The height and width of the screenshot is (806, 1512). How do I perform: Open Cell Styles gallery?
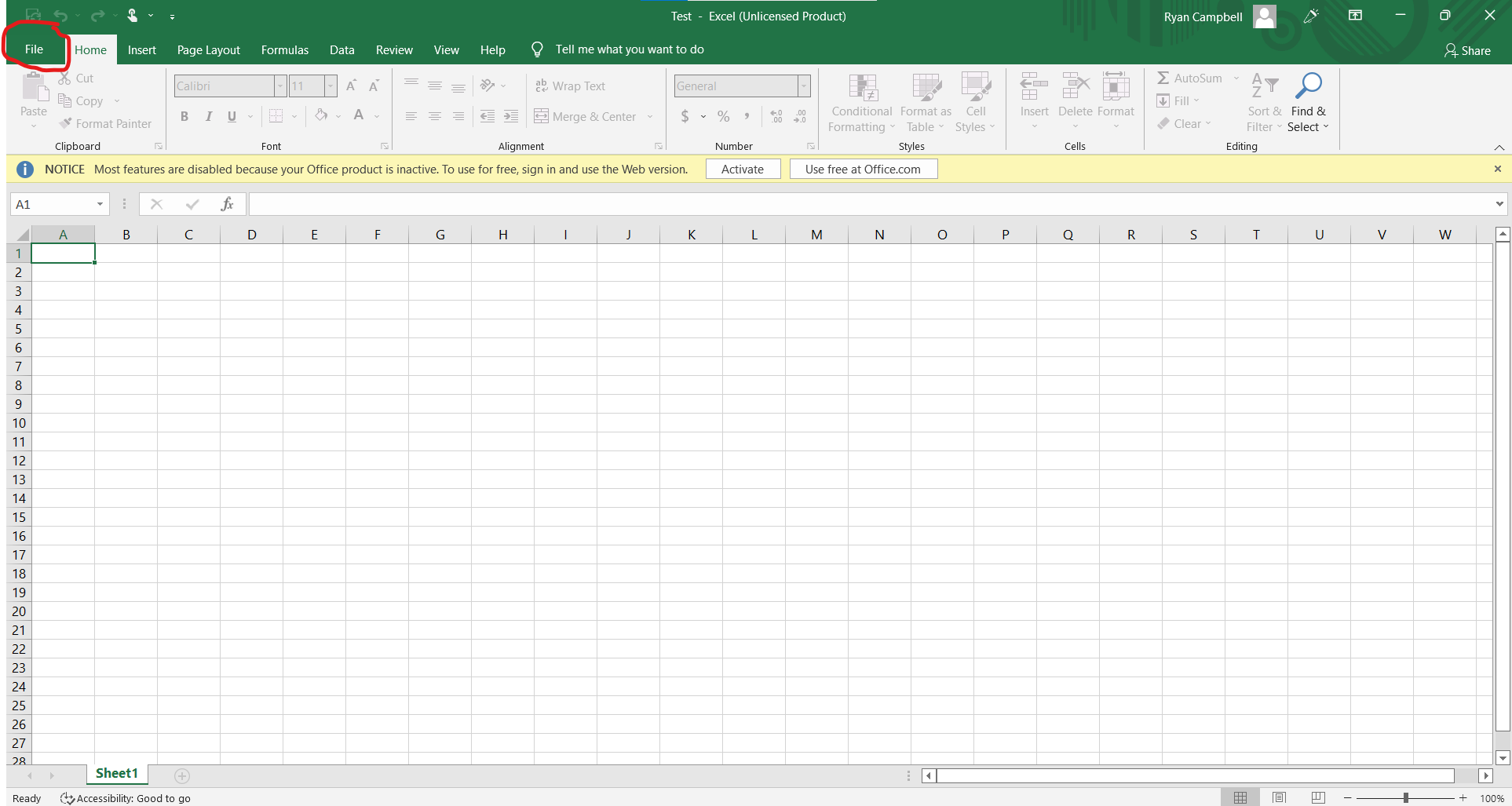[975, 103]
